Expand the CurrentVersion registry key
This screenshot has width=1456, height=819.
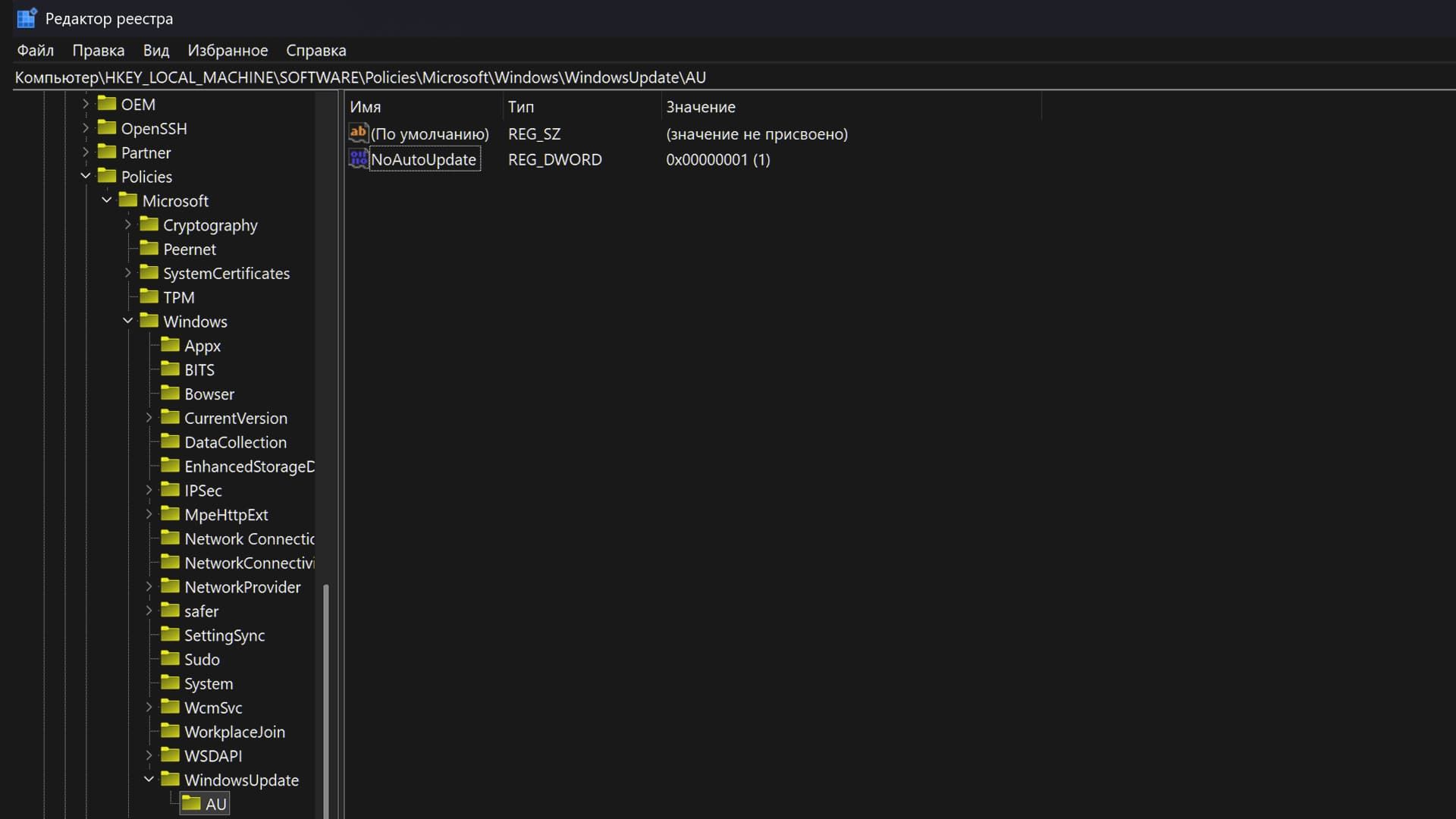pos(149,418)
